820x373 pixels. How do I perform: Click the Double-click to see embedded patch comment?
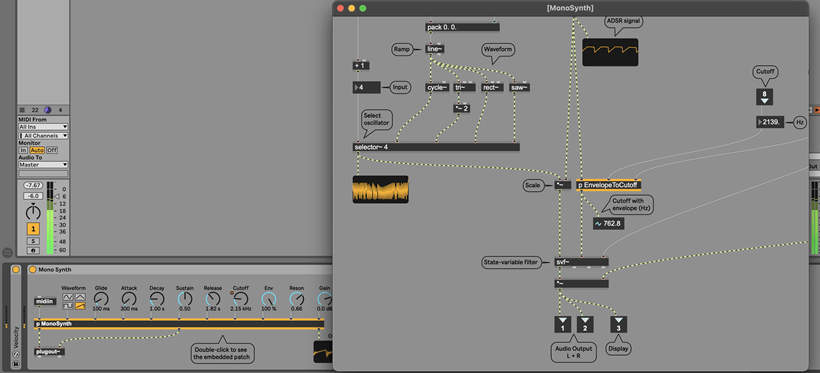(x=222, y=353)
